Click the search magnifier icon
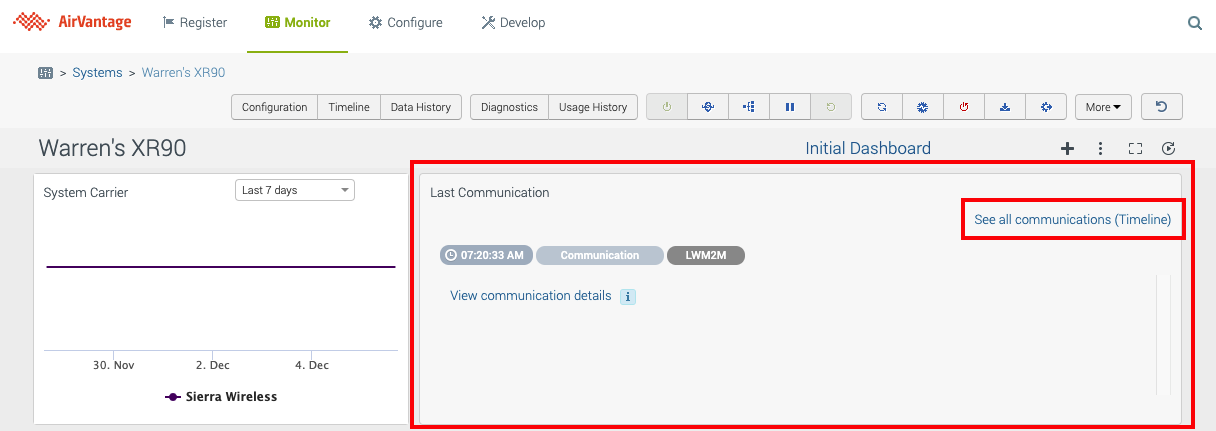1216x431 pixels. pos(1194,23)
